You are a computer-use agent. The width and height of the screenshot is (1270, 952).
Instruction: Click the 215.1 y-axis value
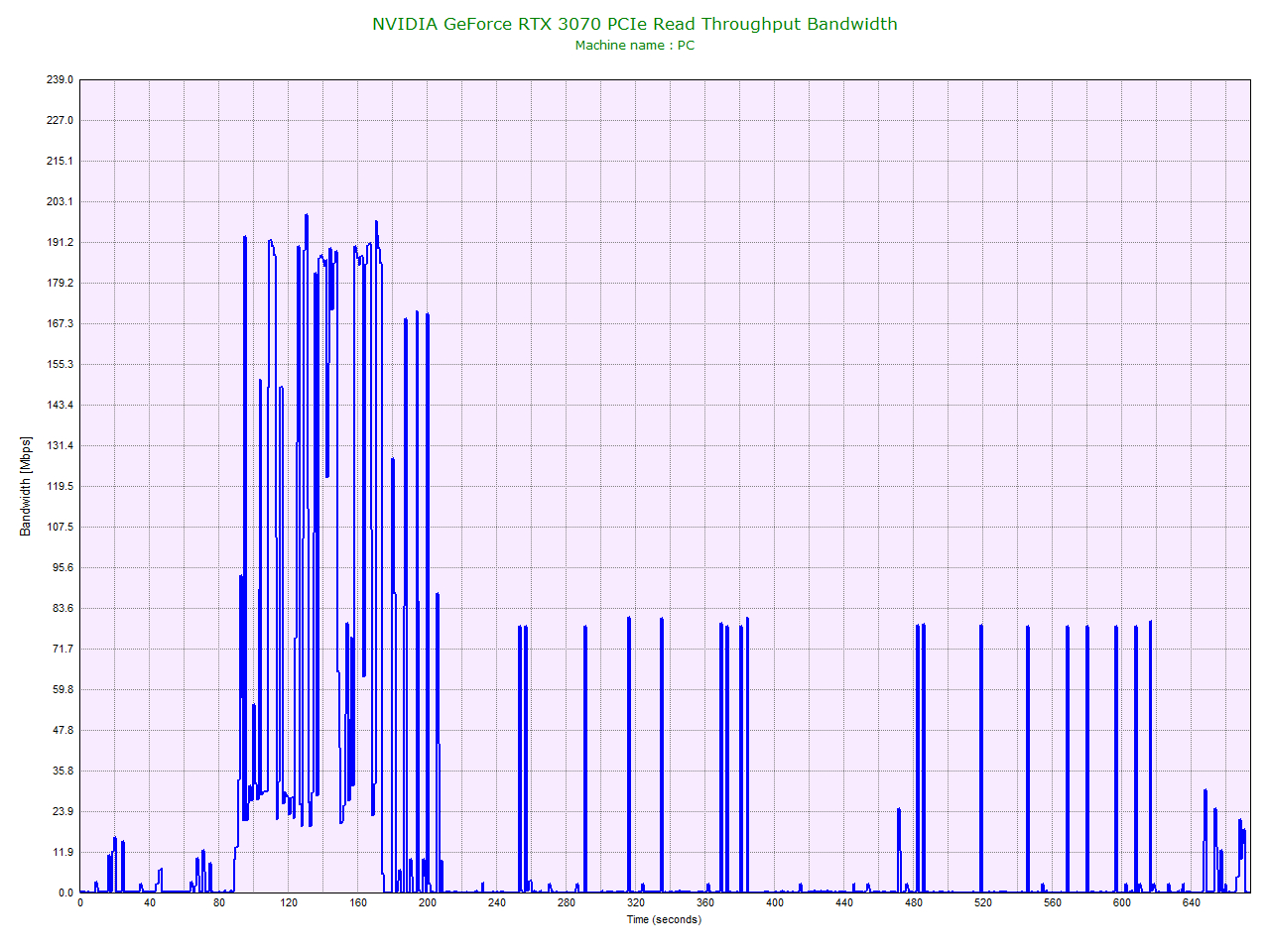tap(61, 161)
